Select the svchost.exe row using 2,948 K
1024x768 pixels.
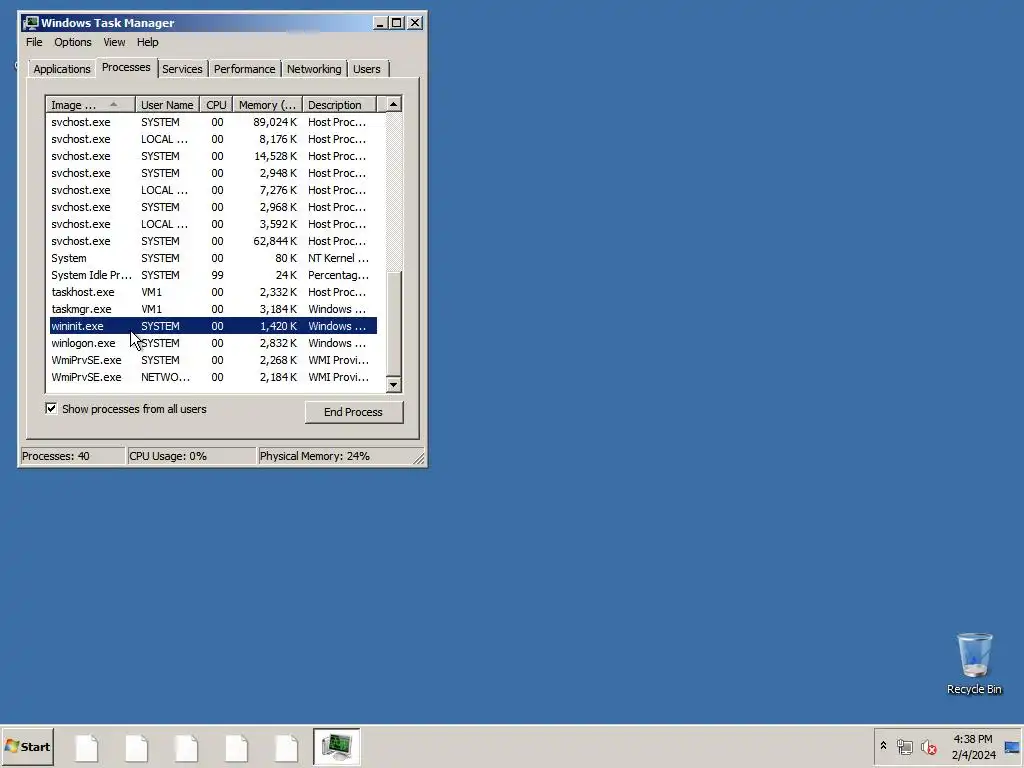tap(213, 173)
